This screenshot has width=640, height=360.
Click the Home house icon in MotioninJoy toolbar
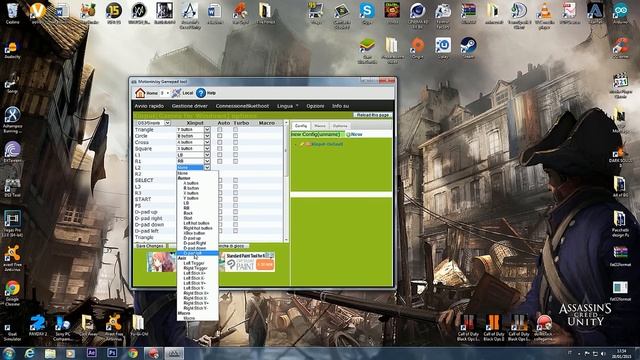coord(140,93)
